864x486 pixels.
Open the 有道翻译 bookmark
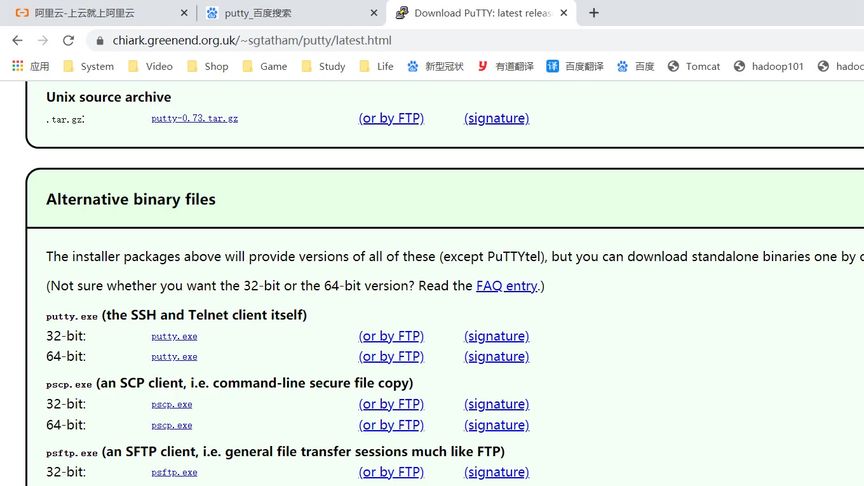(x=505, y=66)
